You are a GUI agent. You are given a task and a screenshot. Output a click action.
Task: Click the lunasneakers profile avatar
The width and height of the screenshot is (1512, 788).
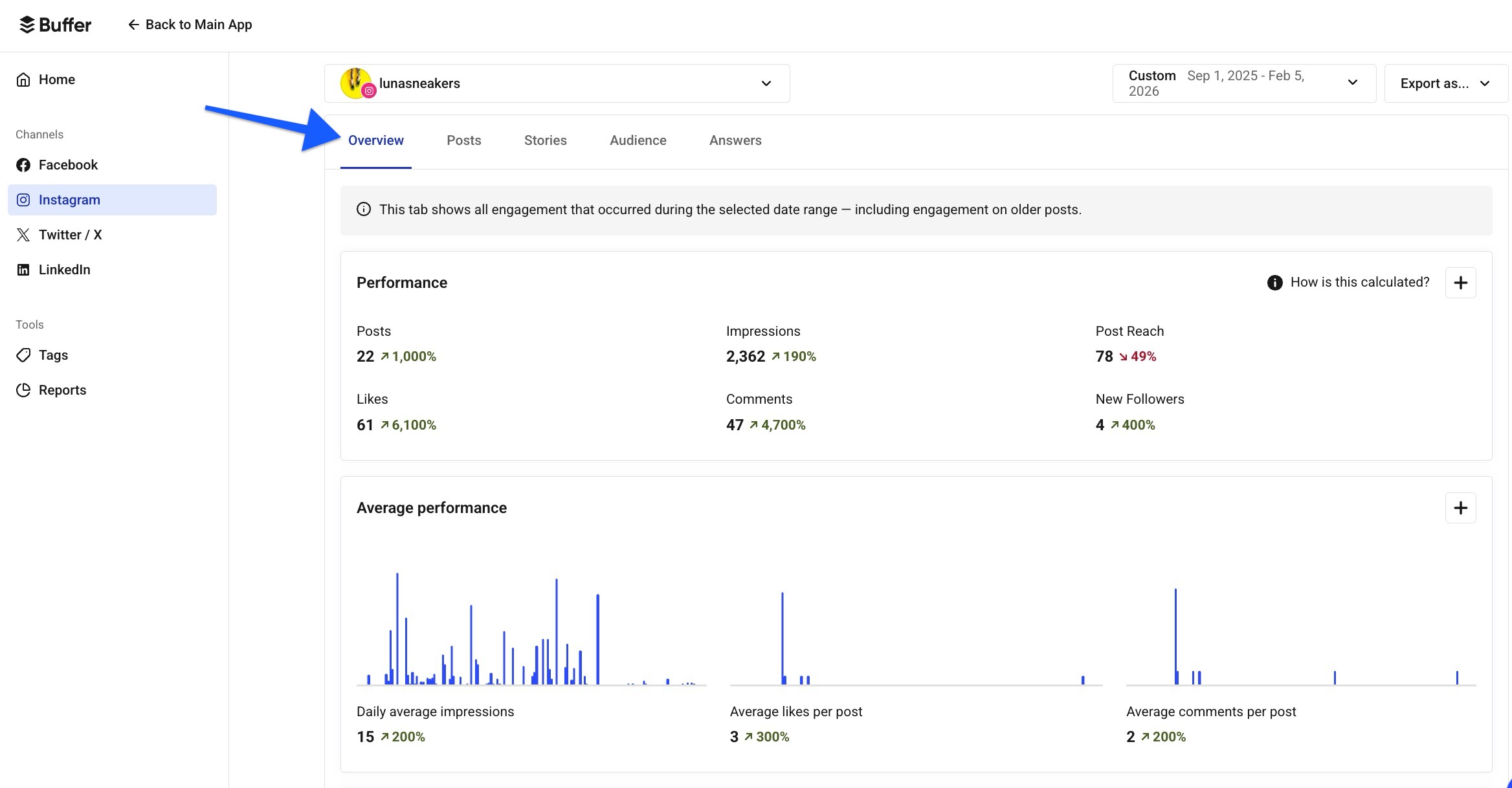(356, 83)
